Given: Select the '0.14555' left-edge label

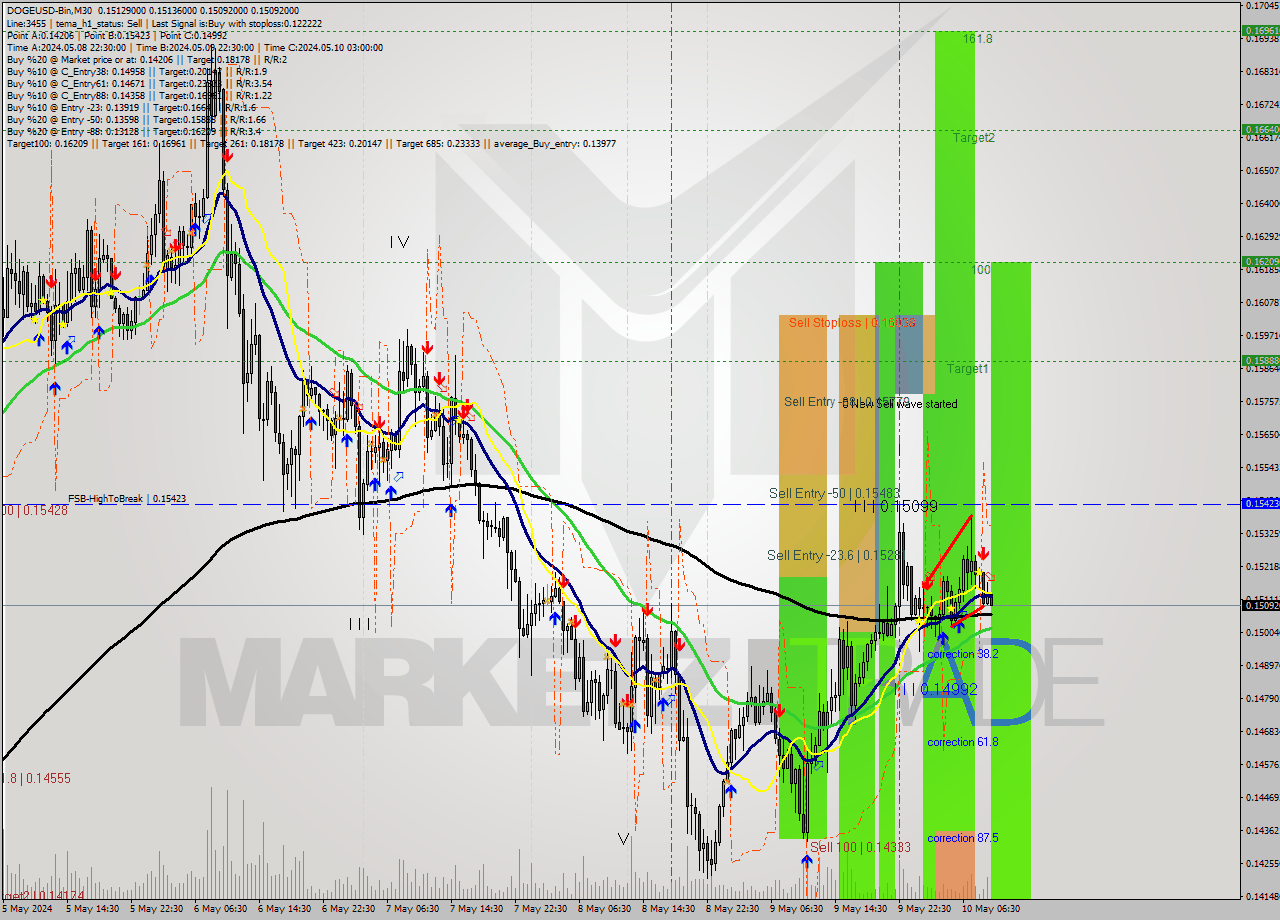Looking at the screenshot, I should [x=35, y=778].
